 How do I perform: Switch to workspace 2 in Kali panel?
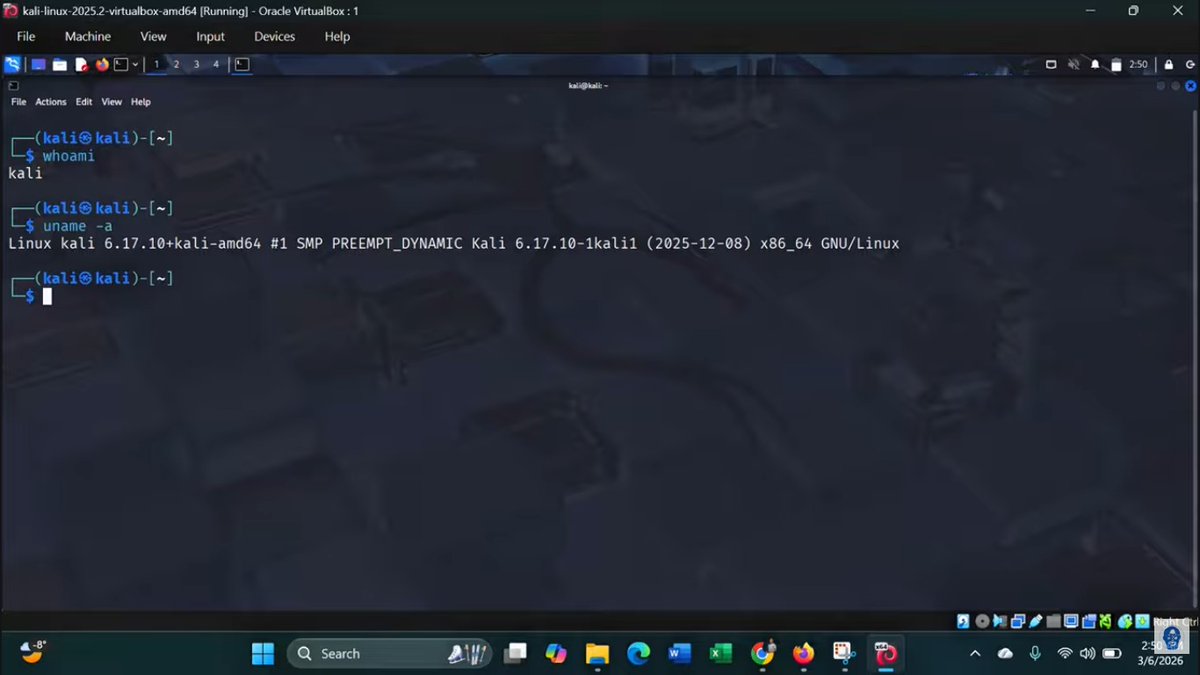point(176,65)
